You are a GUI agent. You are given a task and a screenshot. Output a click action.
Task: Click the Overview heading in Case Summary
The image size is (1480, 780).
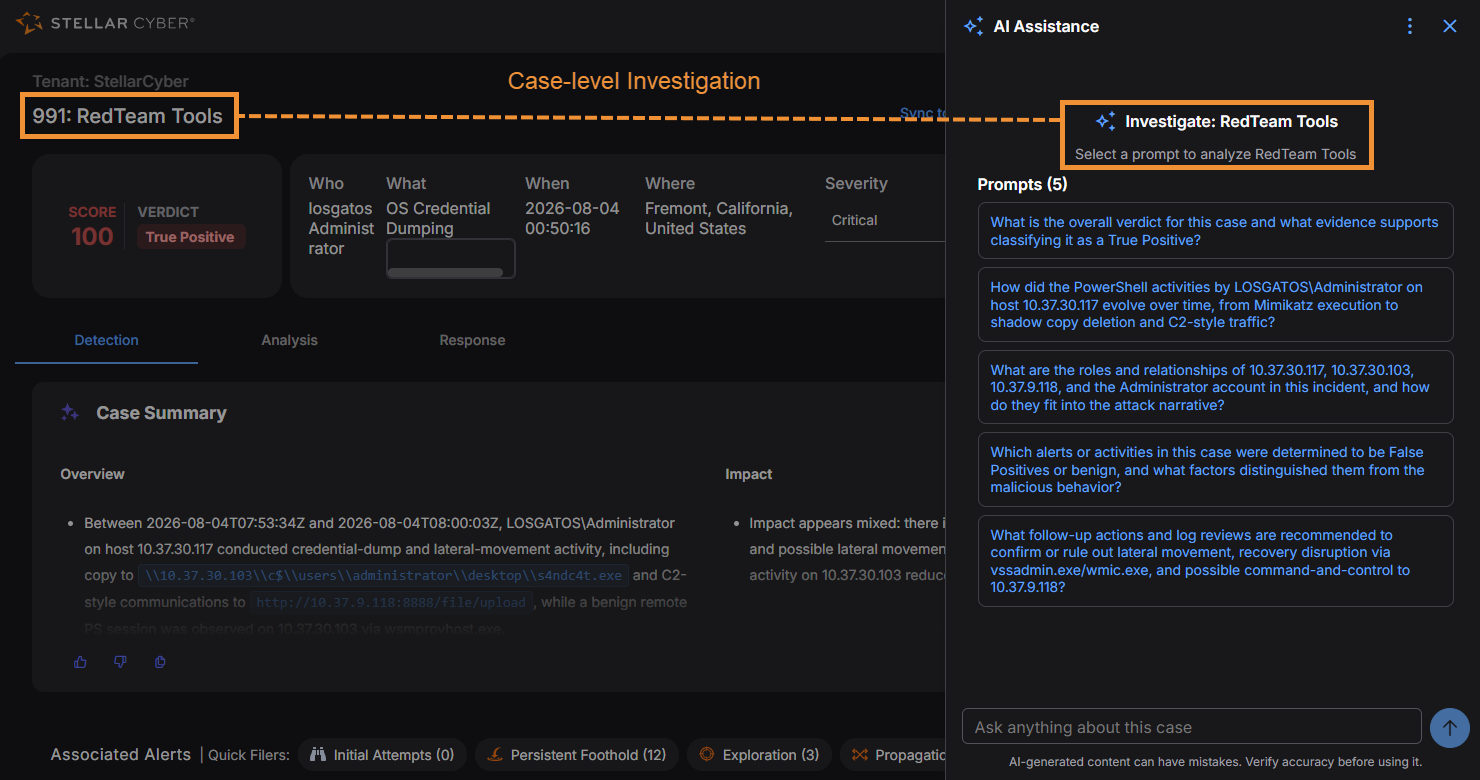pyautogui.click(x=92, y=474)
